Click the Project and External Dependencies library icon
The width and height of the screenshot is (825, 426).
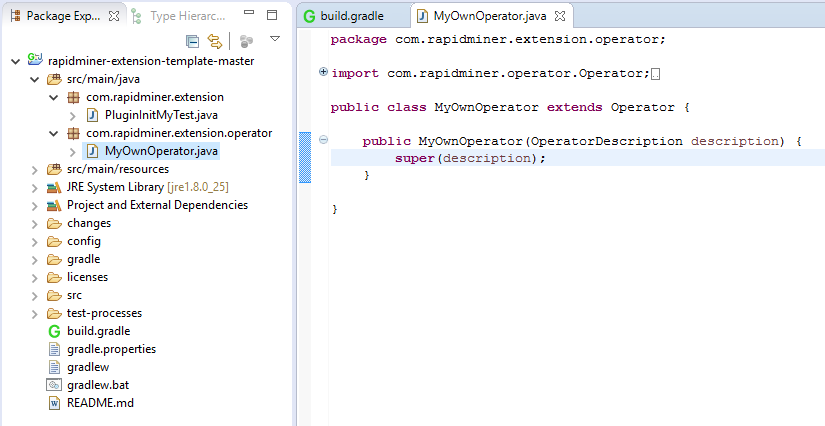(54, 205)
